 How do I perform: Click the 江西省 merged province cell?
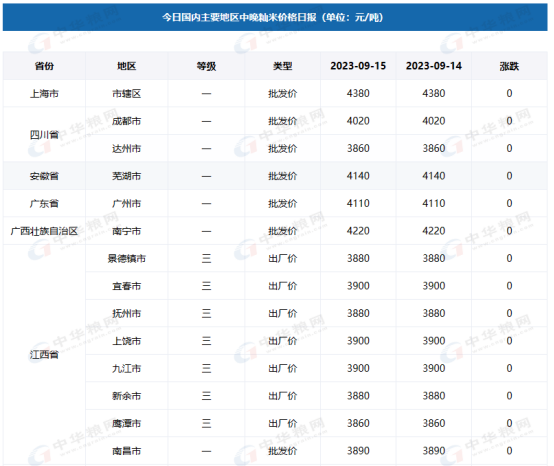44,355
